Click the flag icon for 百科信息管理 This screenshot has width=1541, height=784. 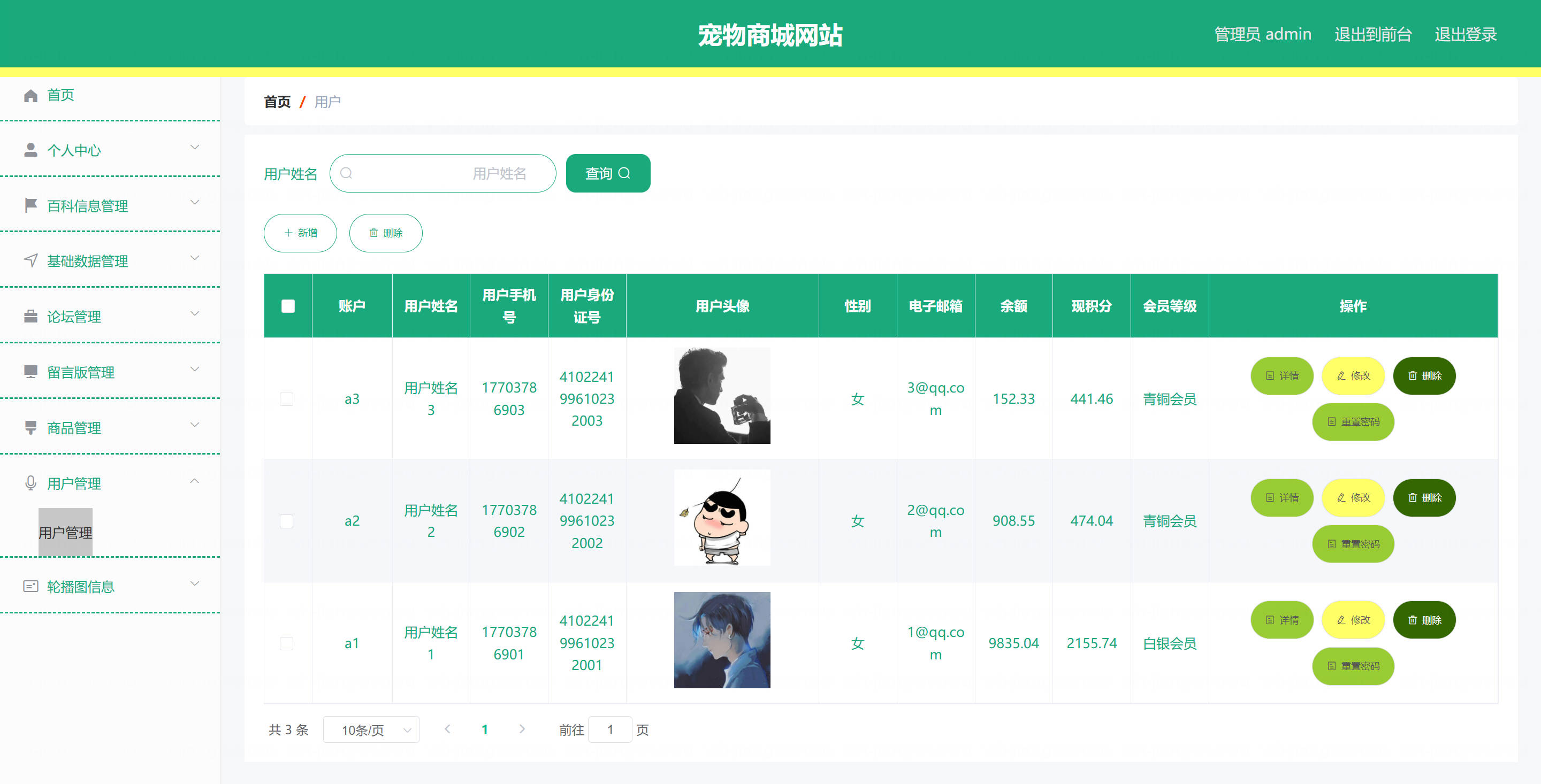tap(30, 206)
